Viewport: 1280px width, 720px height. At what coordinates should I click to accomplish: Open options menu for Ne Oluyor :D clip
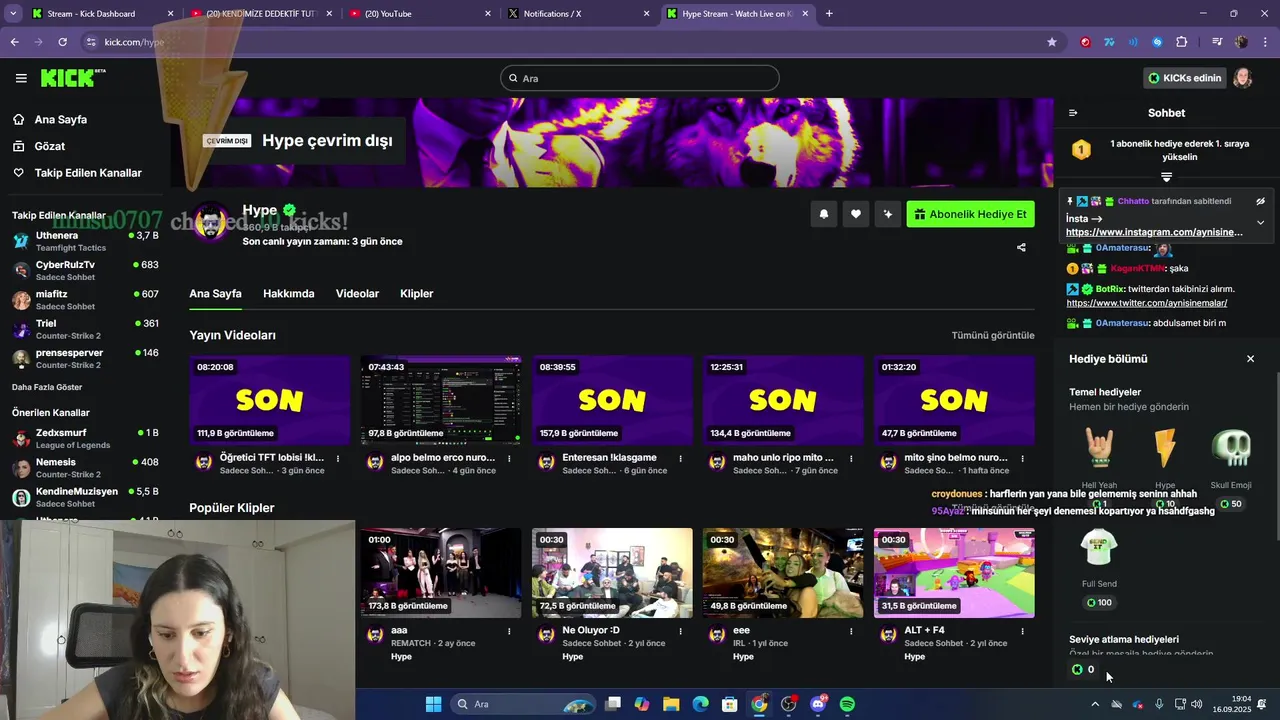[680, 632]
